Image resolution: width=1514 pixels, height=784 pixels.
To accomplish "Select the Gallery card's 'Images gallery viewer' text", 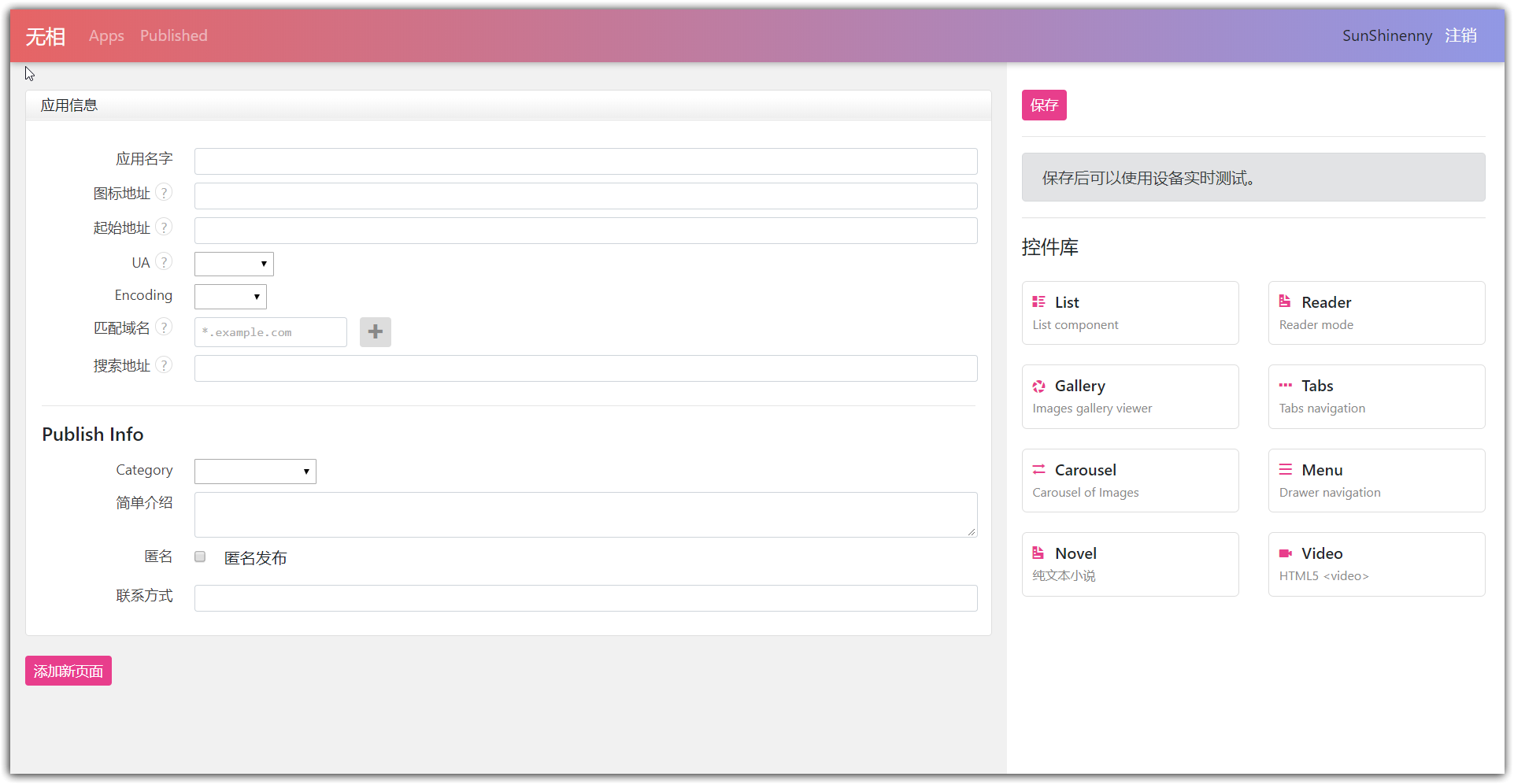I will click(1092, 409).
